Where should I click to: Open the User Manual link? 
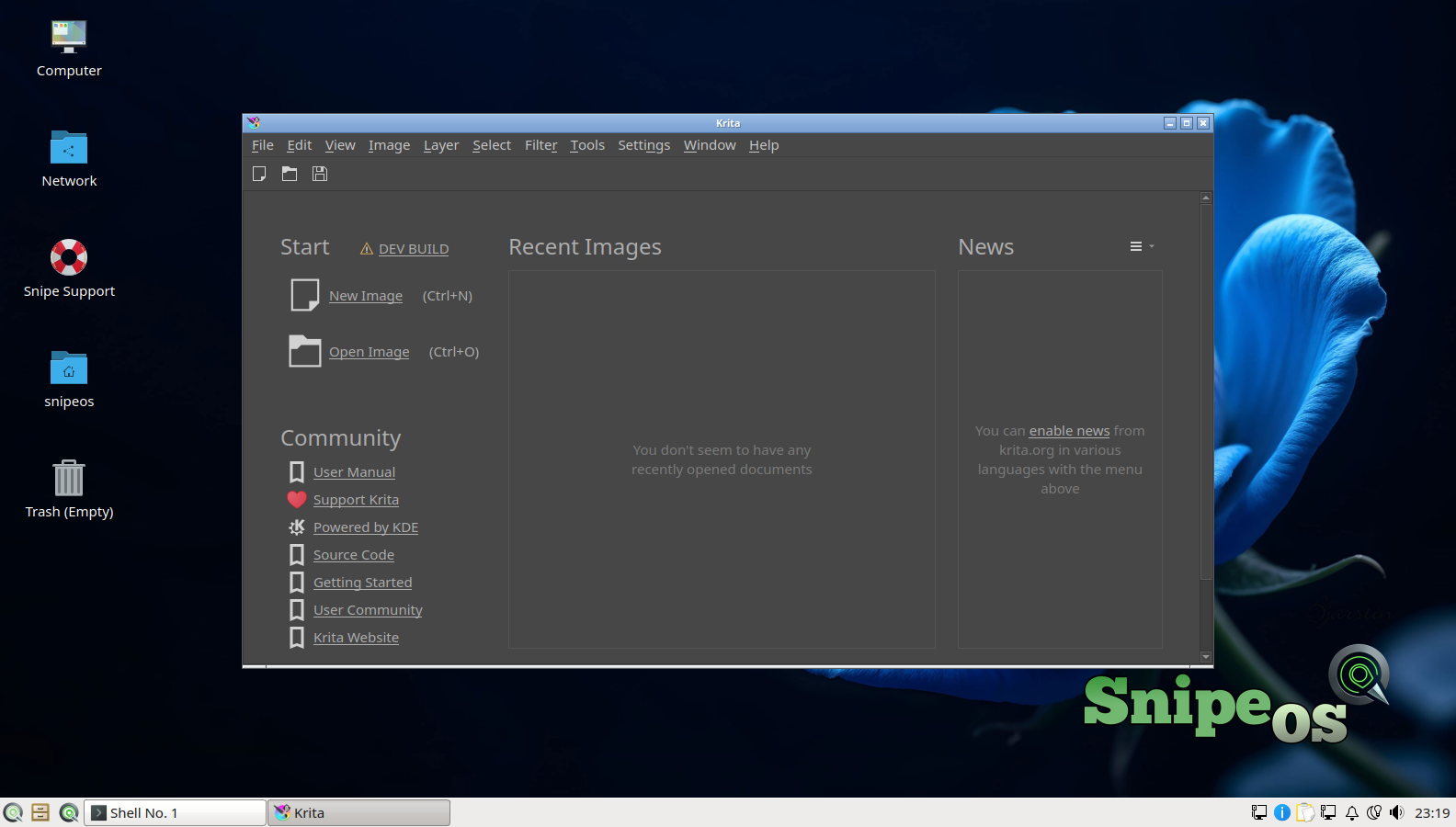tap(355, 472)
